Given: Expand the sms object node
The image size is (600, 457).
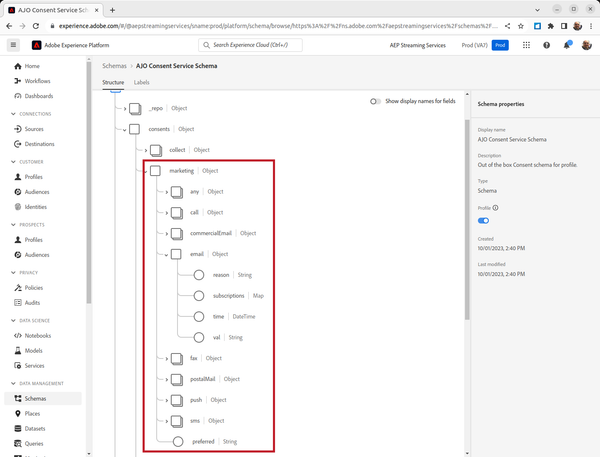Looking at the screenshot, I should coord(166,421).
